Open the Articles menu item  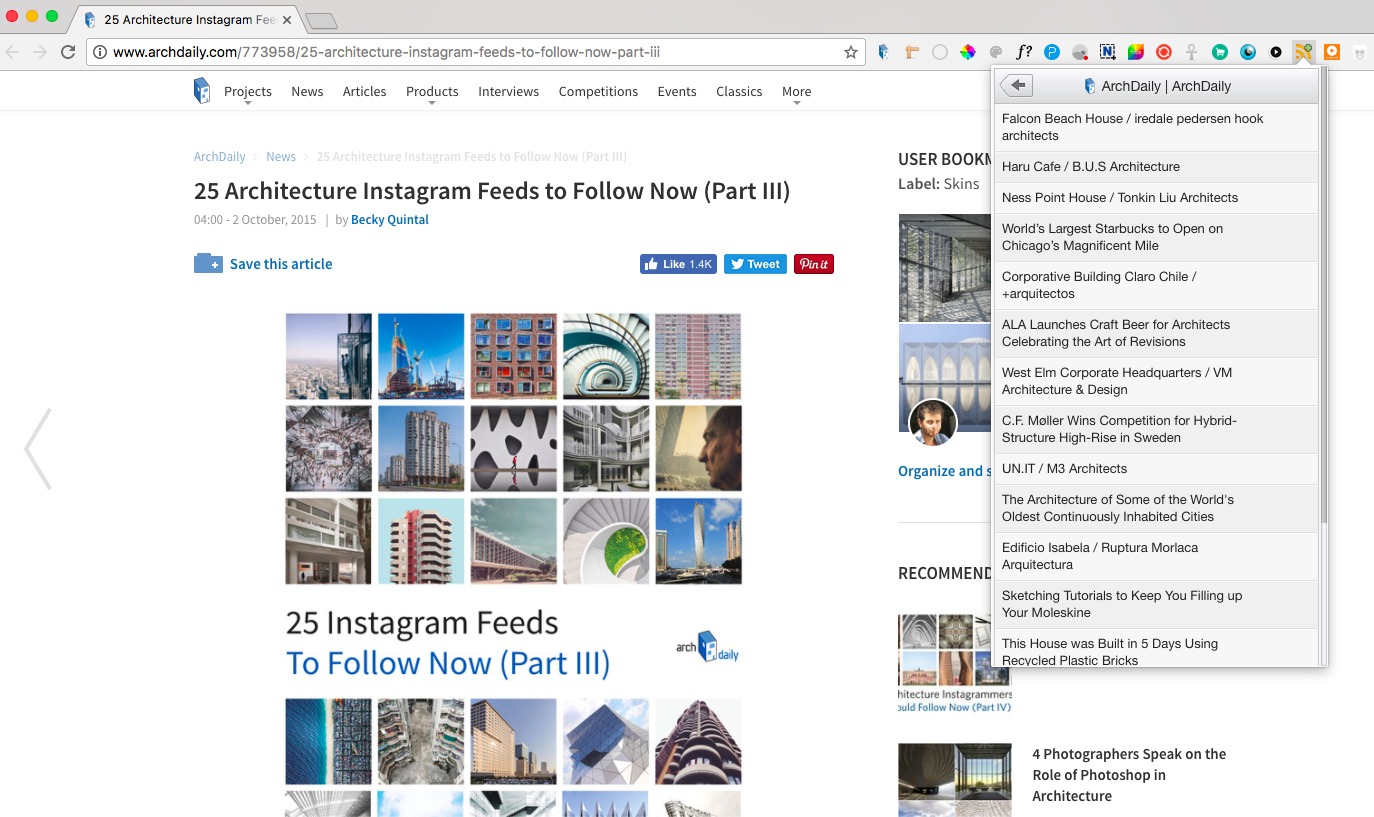coord(364,91)
